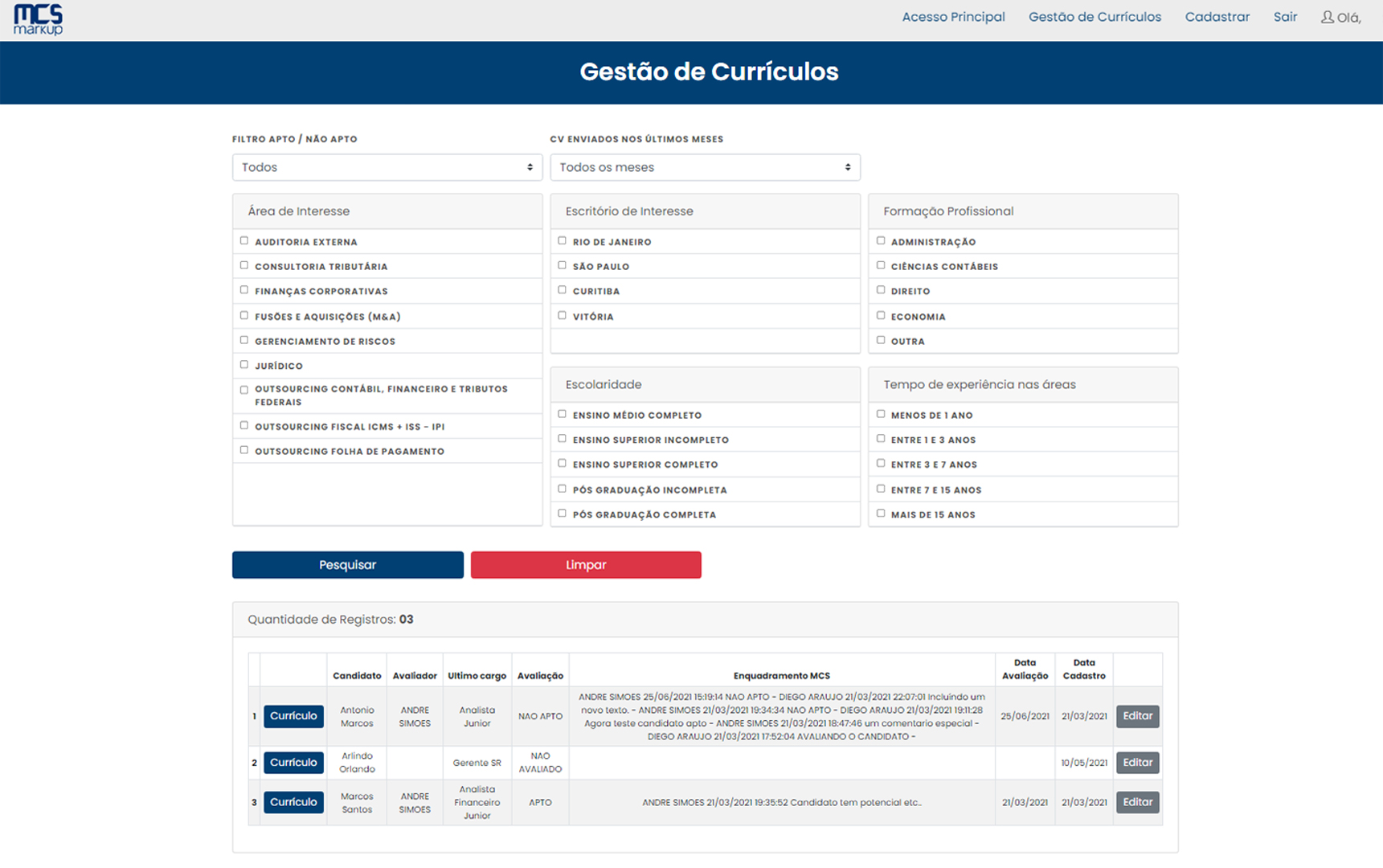Check the Curitiba office checkbox
This screenshot has width=1383, height=868.
coord(563,290)
